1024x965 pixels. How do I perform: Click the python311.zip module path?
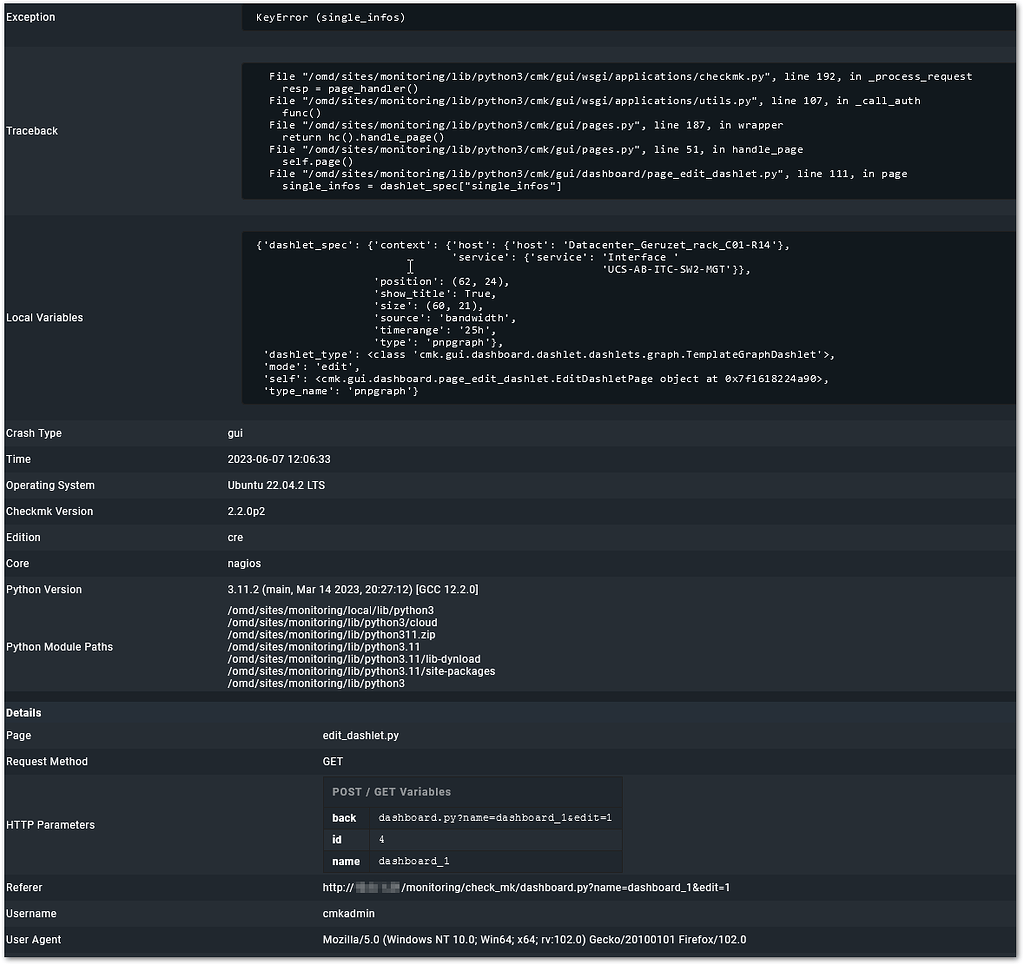point(331,635)
